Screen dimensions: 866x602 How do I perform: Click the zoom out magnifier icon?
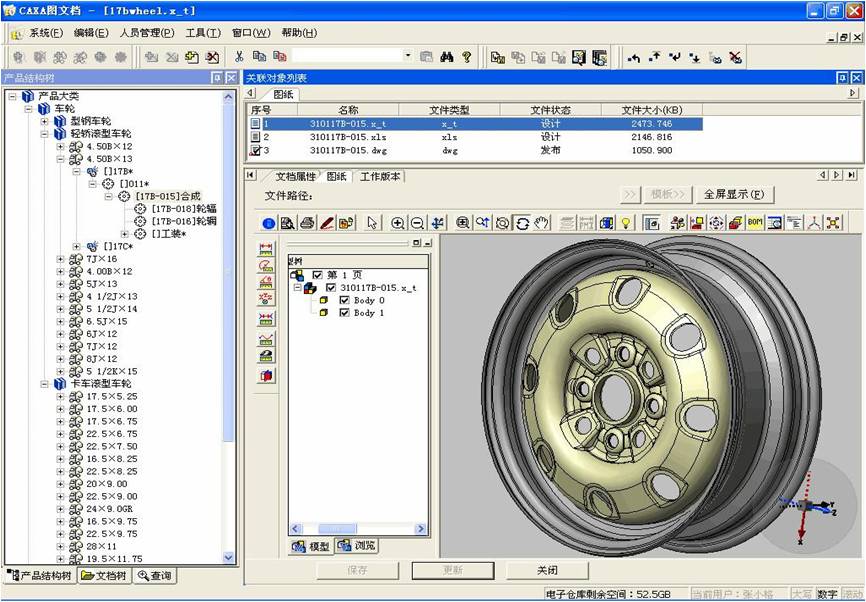(417, 223)
